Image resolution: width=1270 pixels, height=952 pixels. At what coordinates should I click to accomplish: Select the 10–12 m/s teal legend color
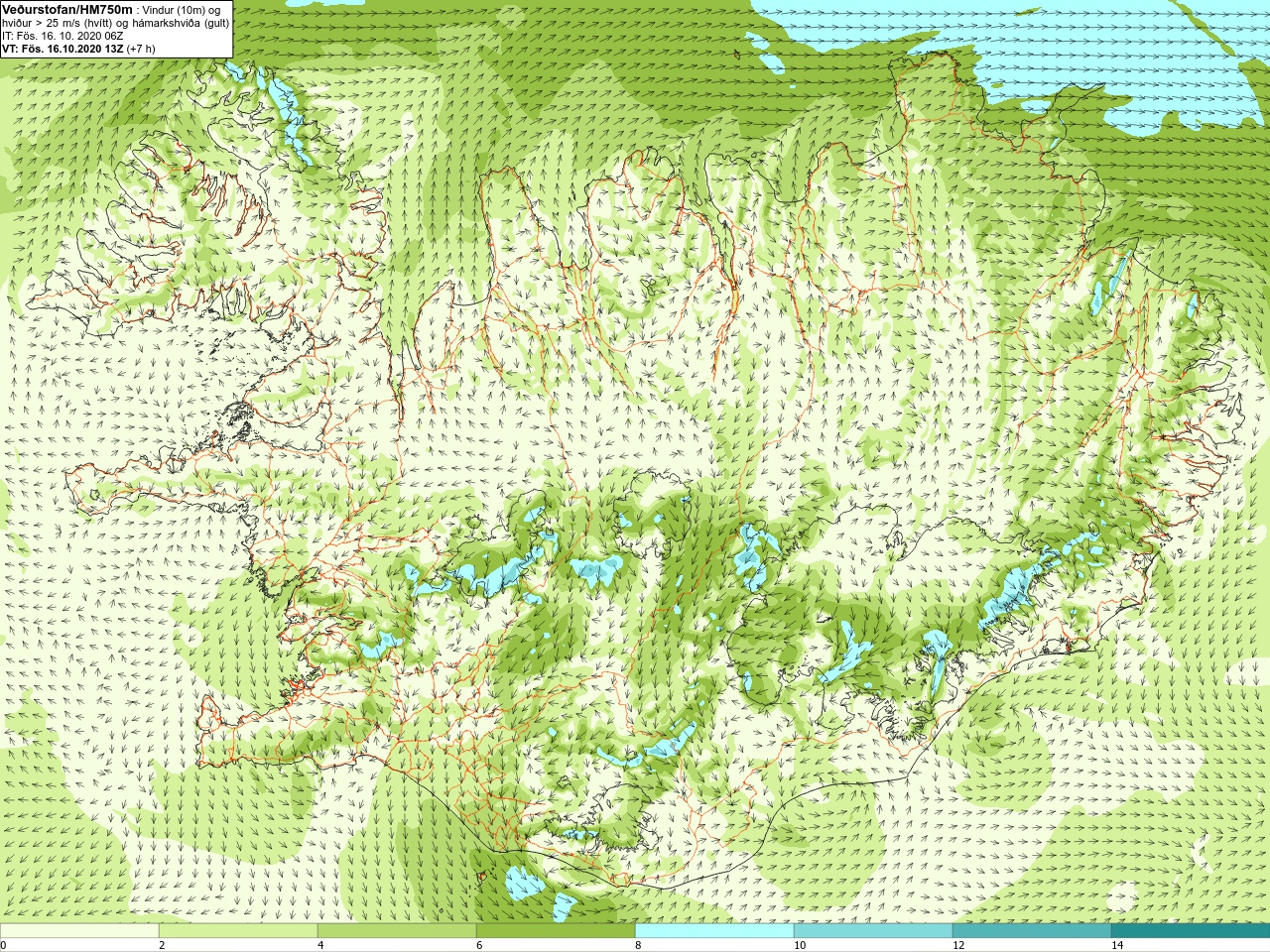(873, 931)
